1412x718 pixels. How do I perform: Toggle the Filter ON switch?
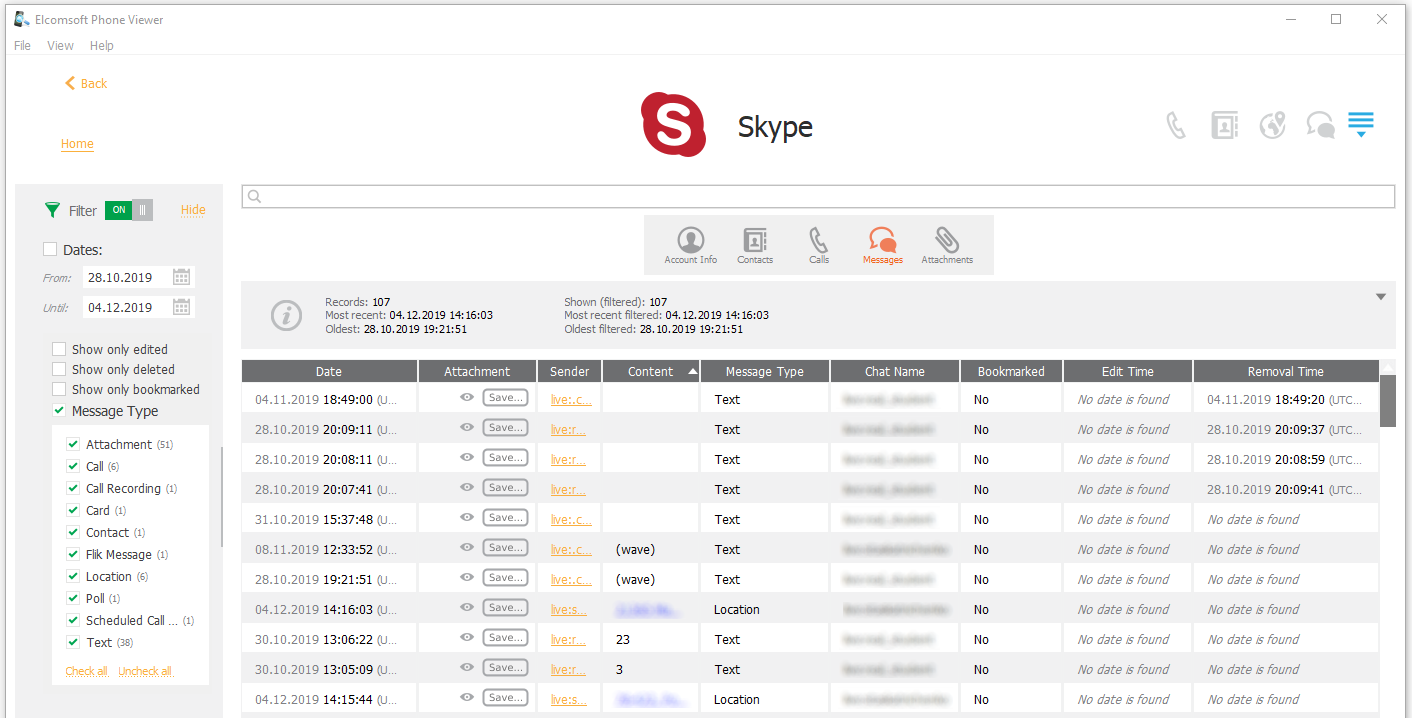129,210
